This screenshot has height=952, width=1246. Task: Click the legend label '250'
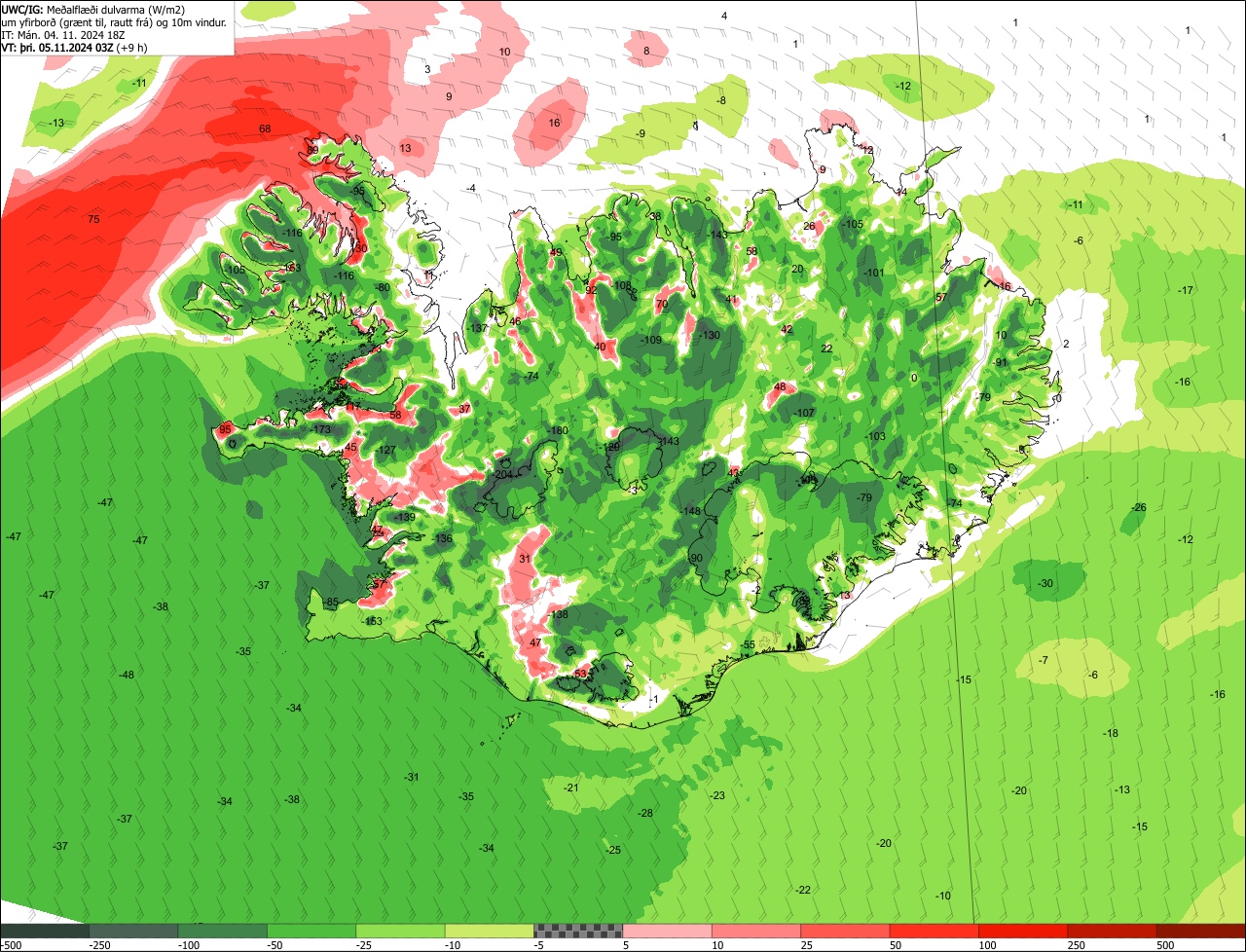1076,945
